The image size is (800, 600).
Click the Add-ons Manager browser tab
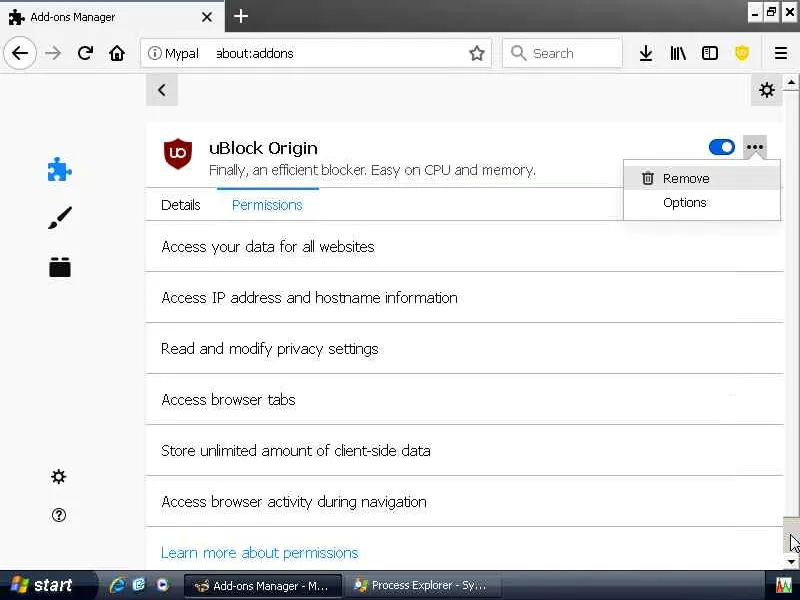(111, 17)
